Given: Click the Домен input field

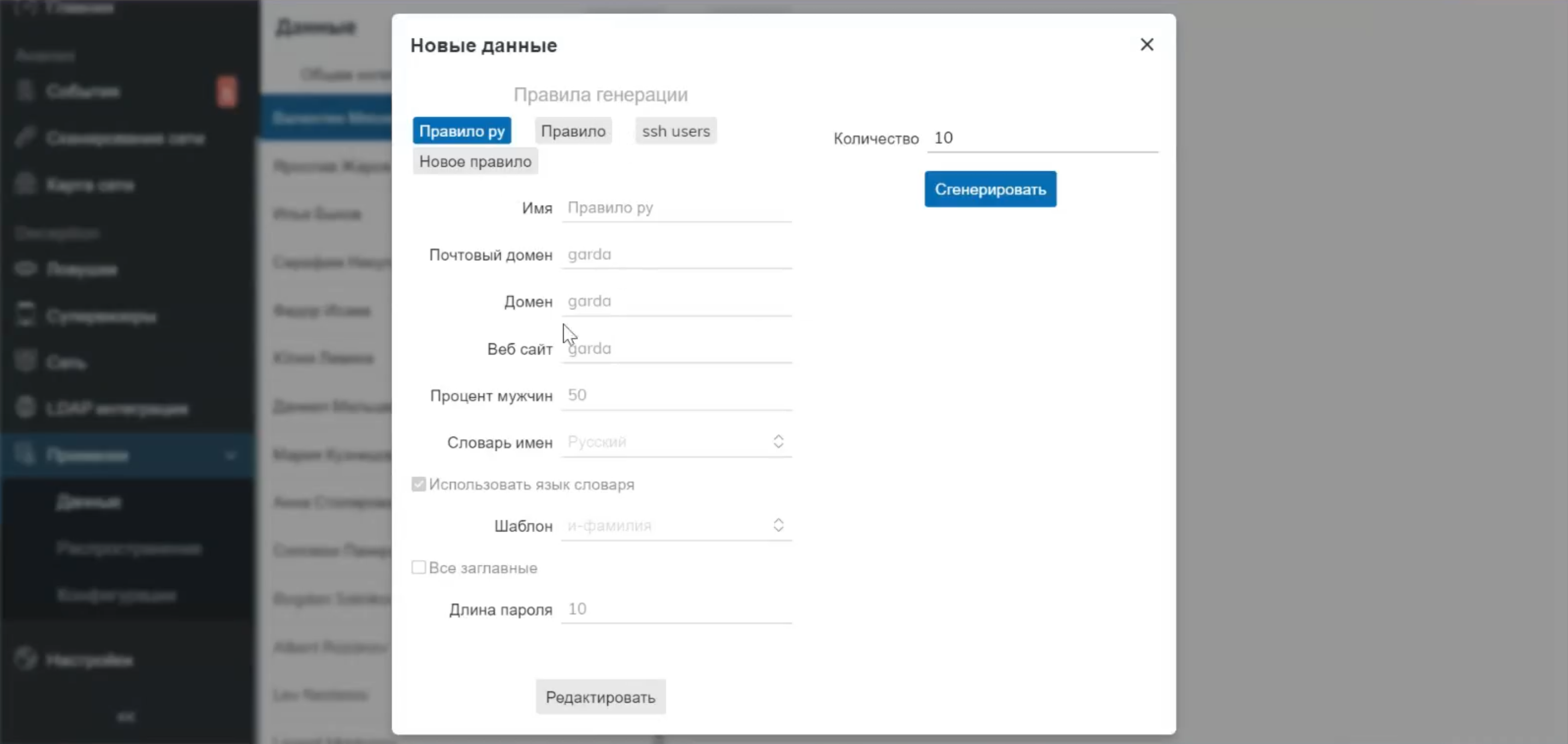Looking at the screenshot, I should pos(676,302).
